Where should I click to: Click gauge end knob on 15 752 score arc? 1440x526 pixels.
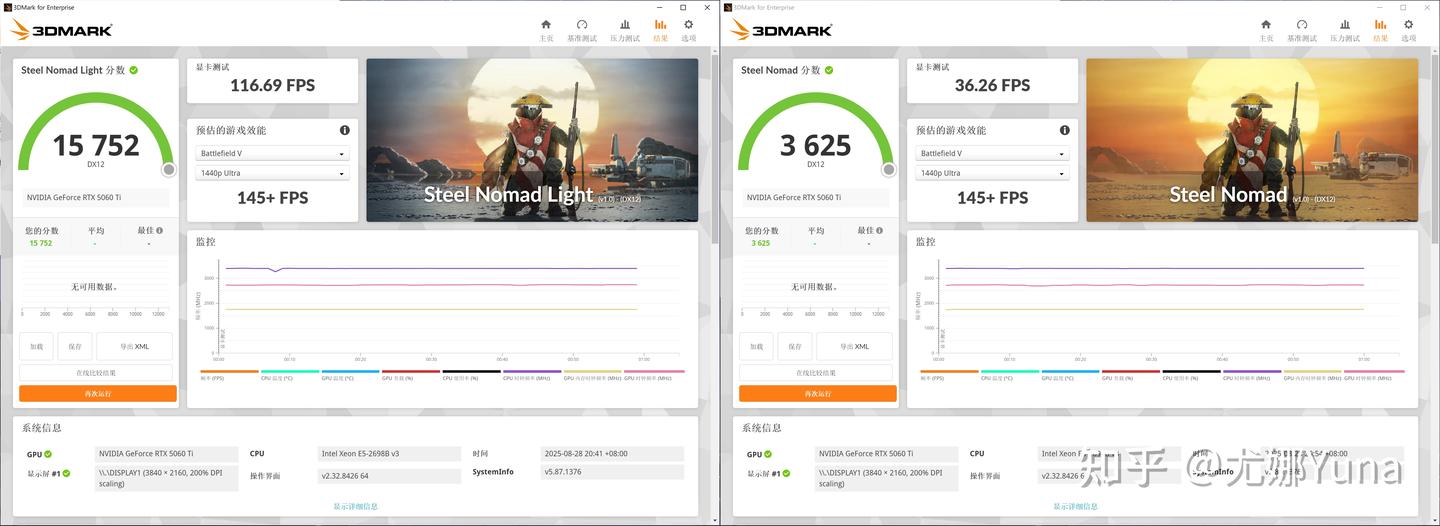[x=169, y=170]
